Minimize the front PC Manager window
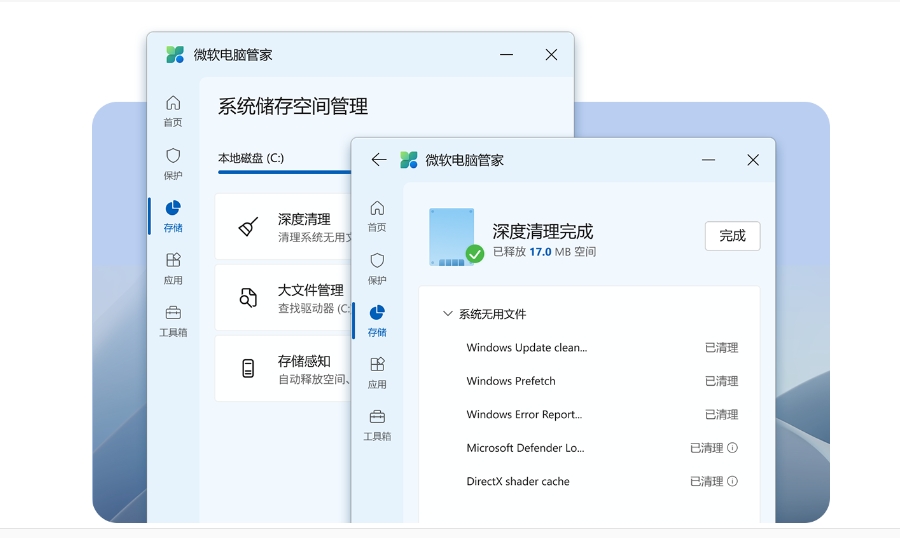 [x=708, y=160]
